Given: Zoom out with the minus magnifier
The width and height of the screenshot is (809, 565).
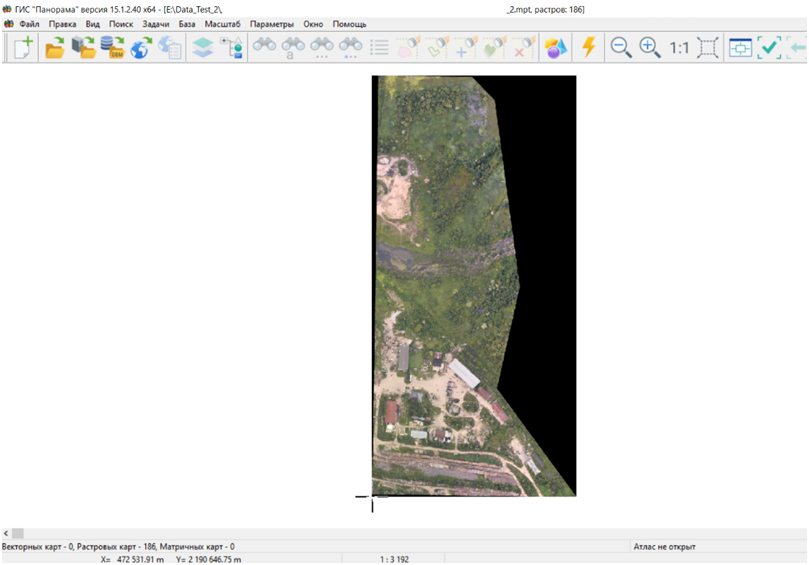Looking at the screenshot, I should 621,47.
